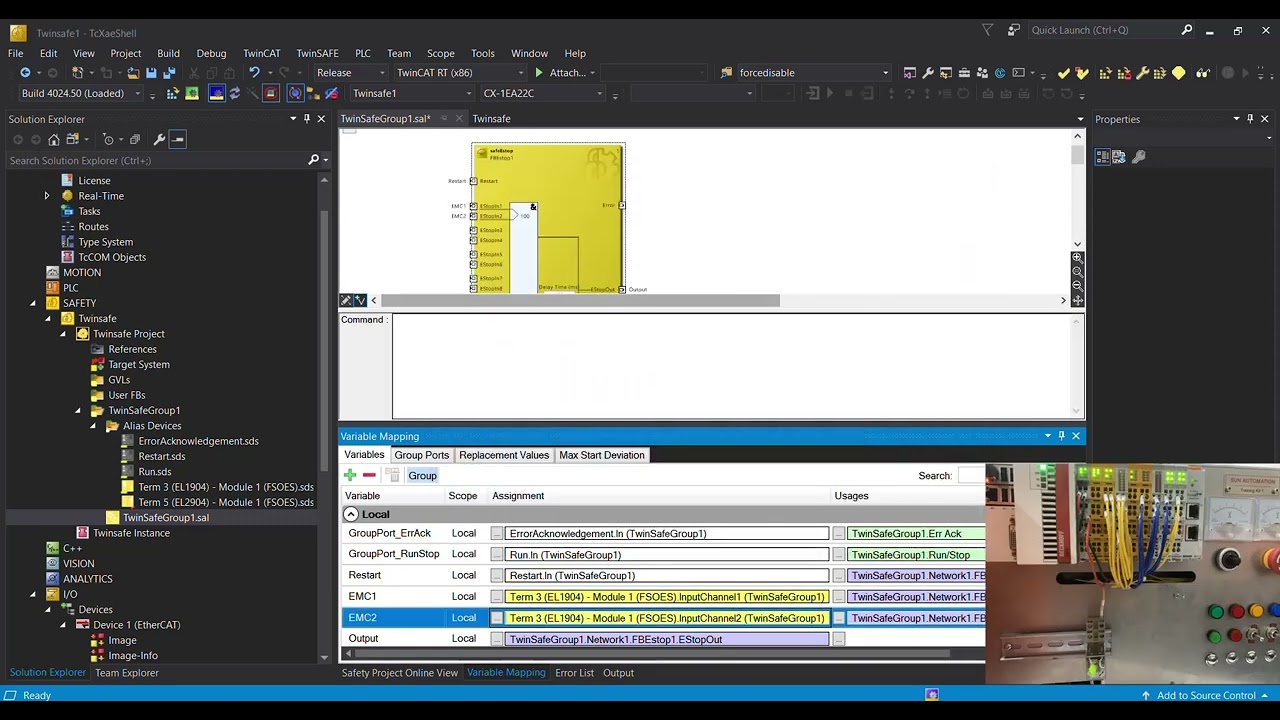Open the forcedisable search dropdown
Screen dimensions: 1280x720
pos(885,73)
